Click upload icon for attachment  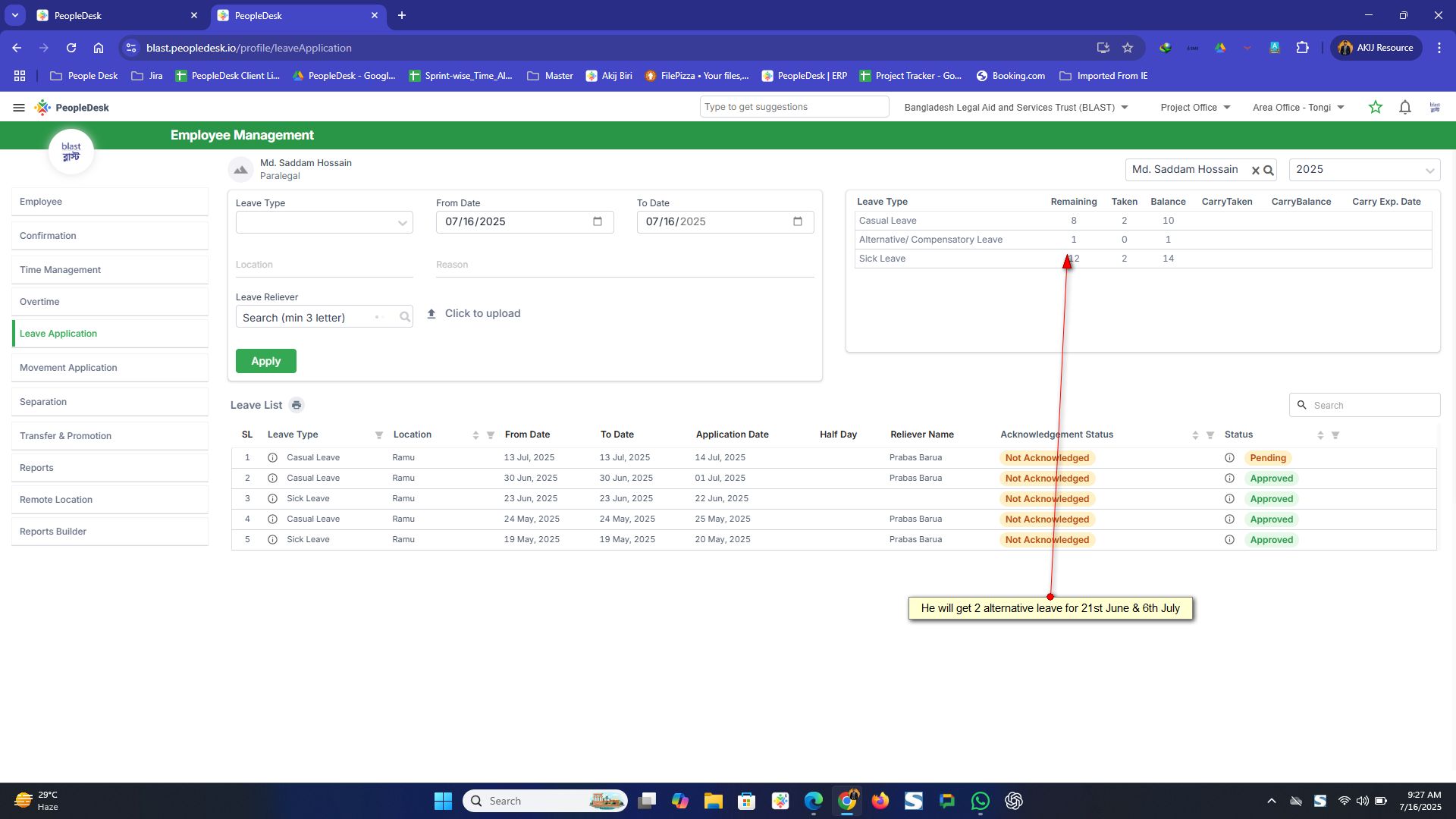pos(431,314)
